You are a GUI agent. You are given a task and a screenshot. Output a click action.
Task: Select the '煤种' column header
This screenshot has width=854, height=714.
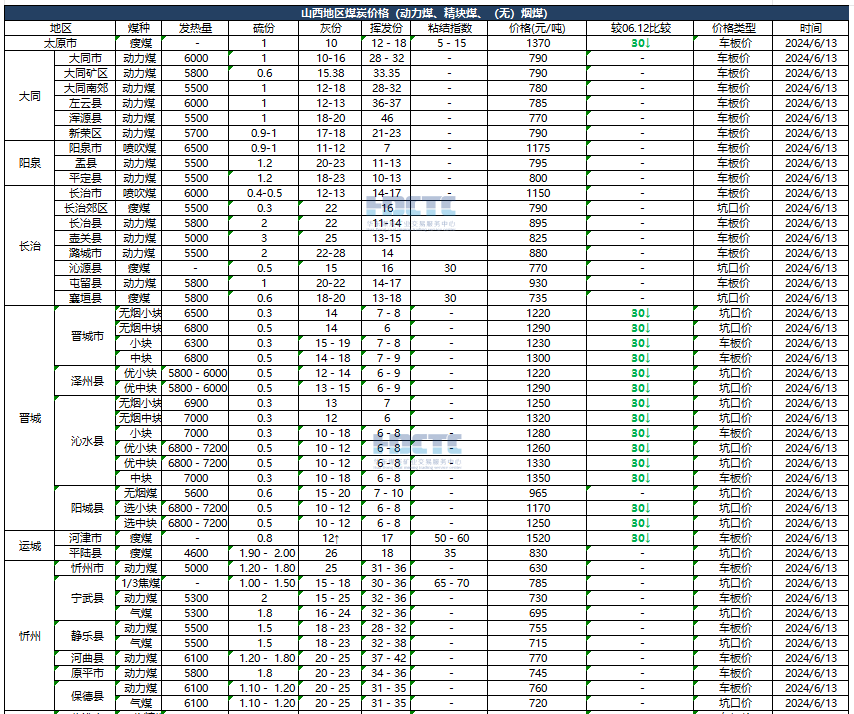(x=139, y=28)
